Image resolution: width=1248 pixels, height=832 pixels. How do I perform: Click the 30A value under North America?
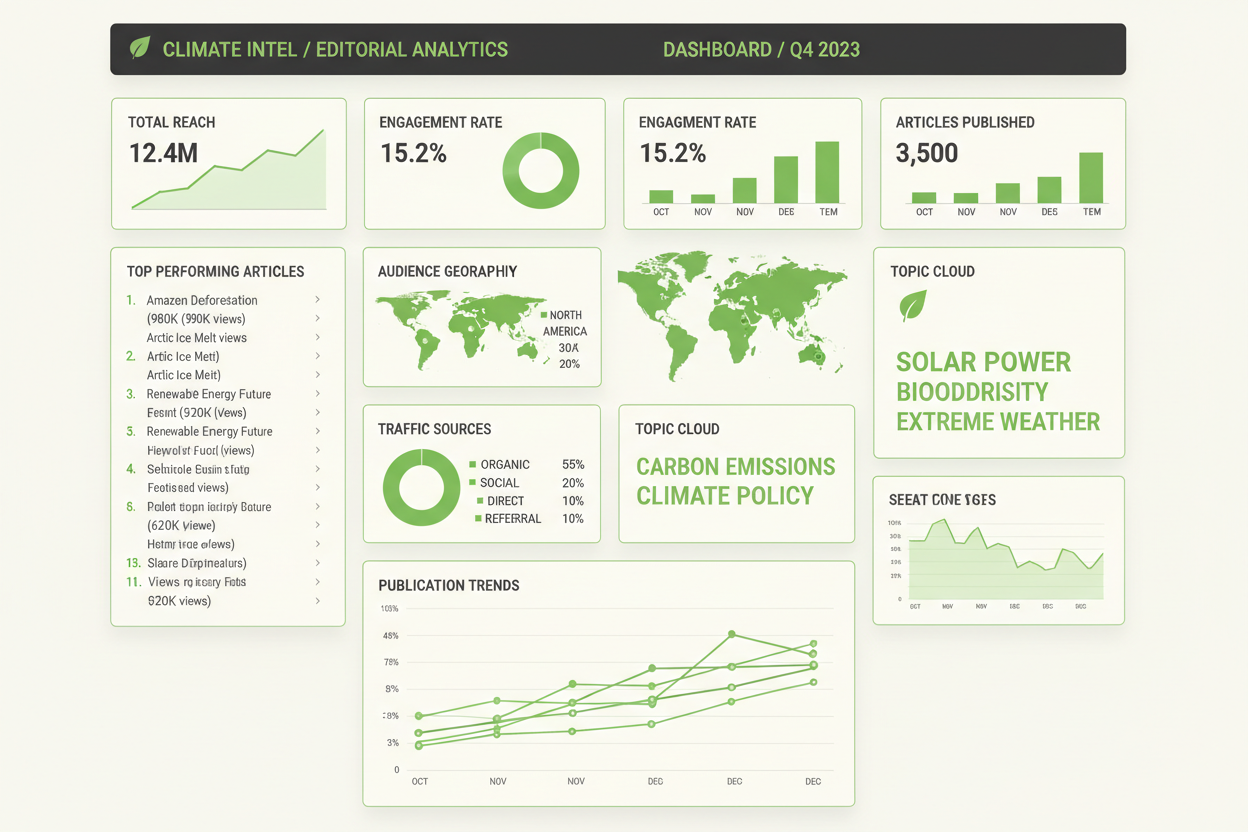point(569,348)
